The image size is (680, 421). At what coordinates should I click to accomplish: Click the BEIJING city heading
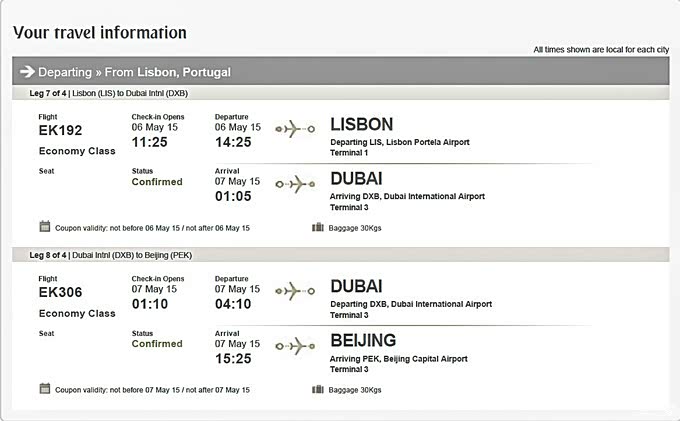tap(362, 340)
